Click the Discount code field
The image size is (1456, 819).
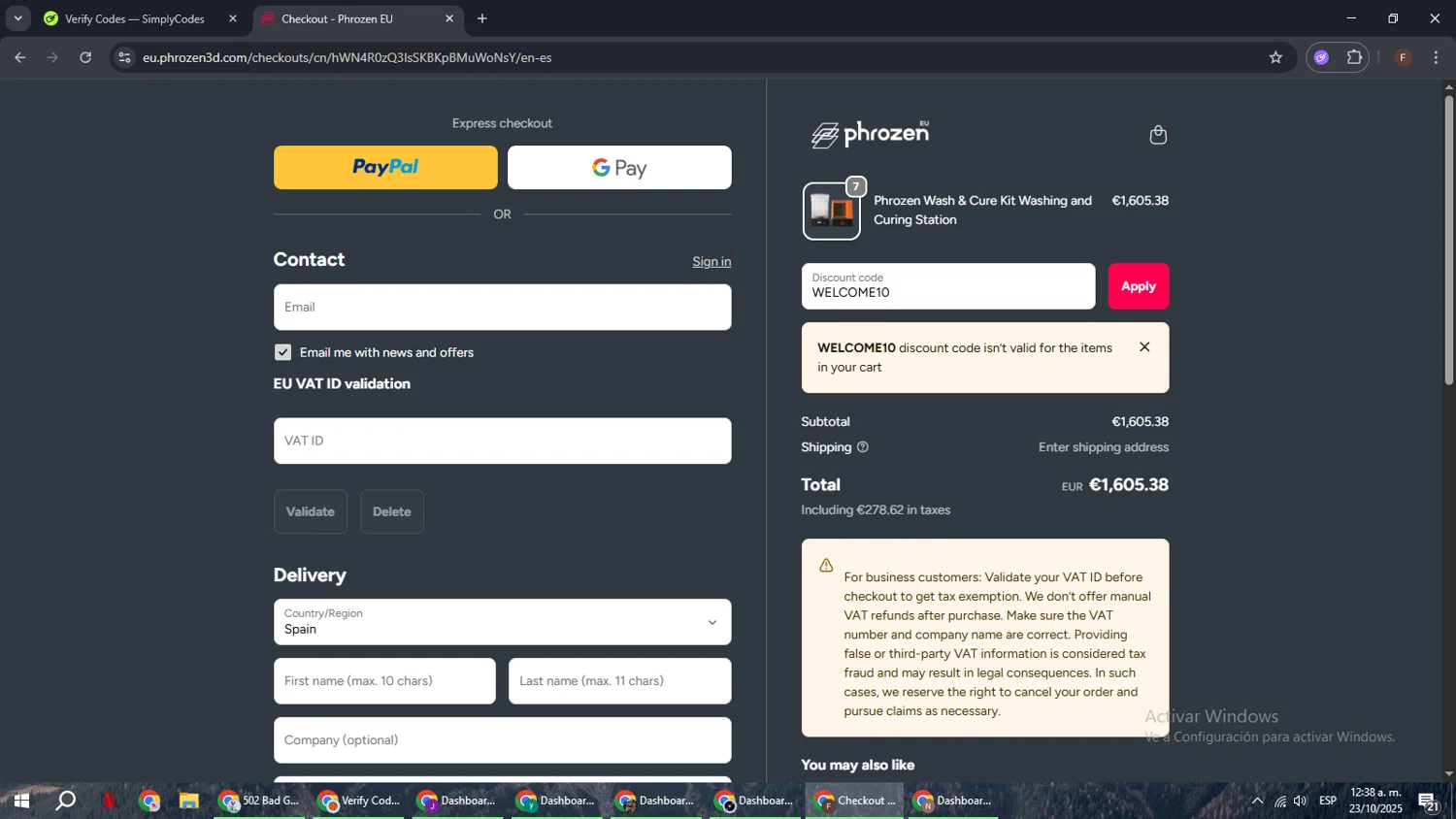pyautogui.click(x=948, y=286)
